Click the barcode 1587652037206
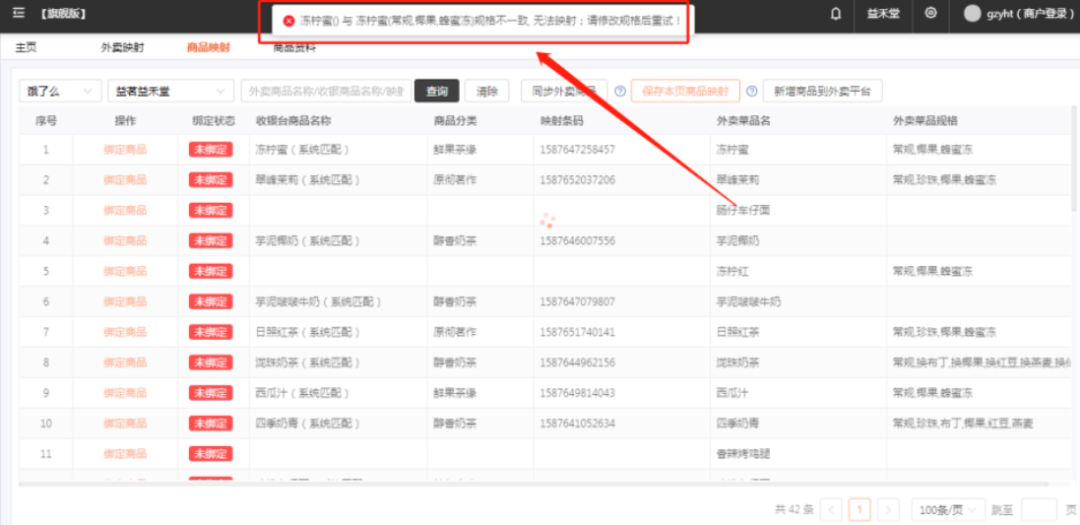Viewport: 1080px width, 525px height. [578, 180]
